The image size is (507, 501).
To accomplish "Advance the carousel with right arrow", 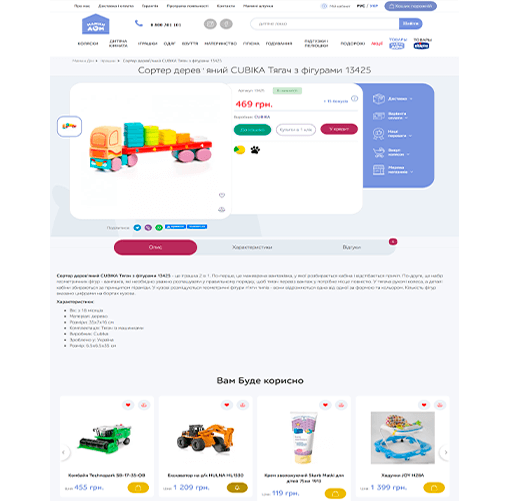I will [445, 452].
